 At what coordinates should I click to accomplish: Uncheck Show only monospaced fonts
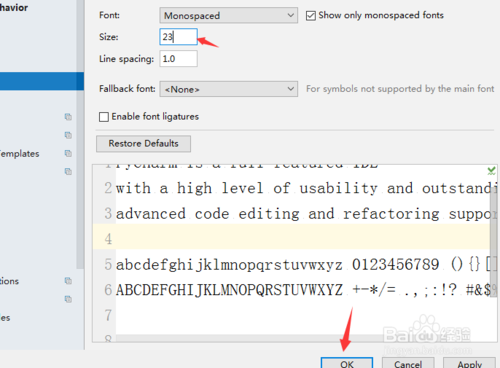pos(311,16)
